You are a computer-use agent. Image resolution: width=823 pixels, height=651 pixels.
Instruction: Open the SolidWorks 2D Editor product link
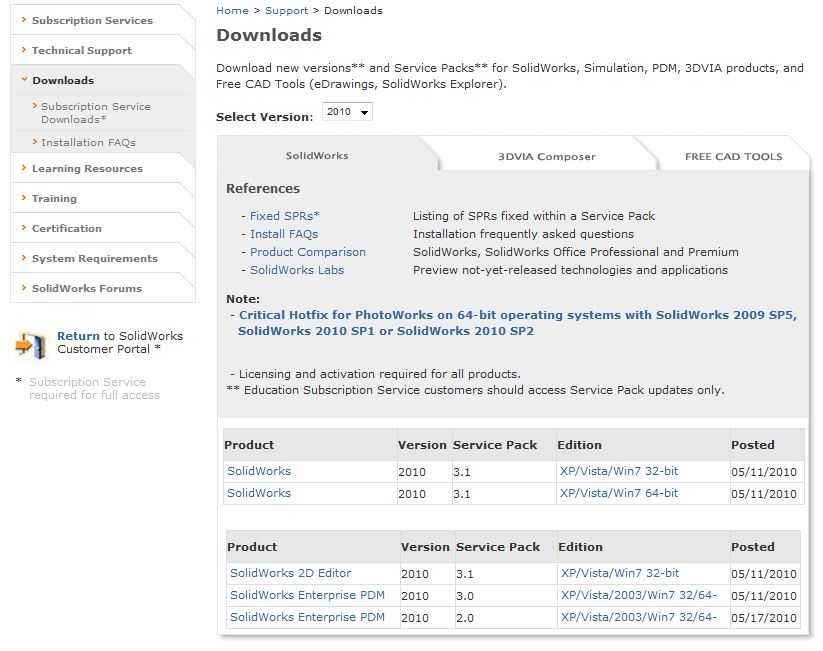point(290,573)
